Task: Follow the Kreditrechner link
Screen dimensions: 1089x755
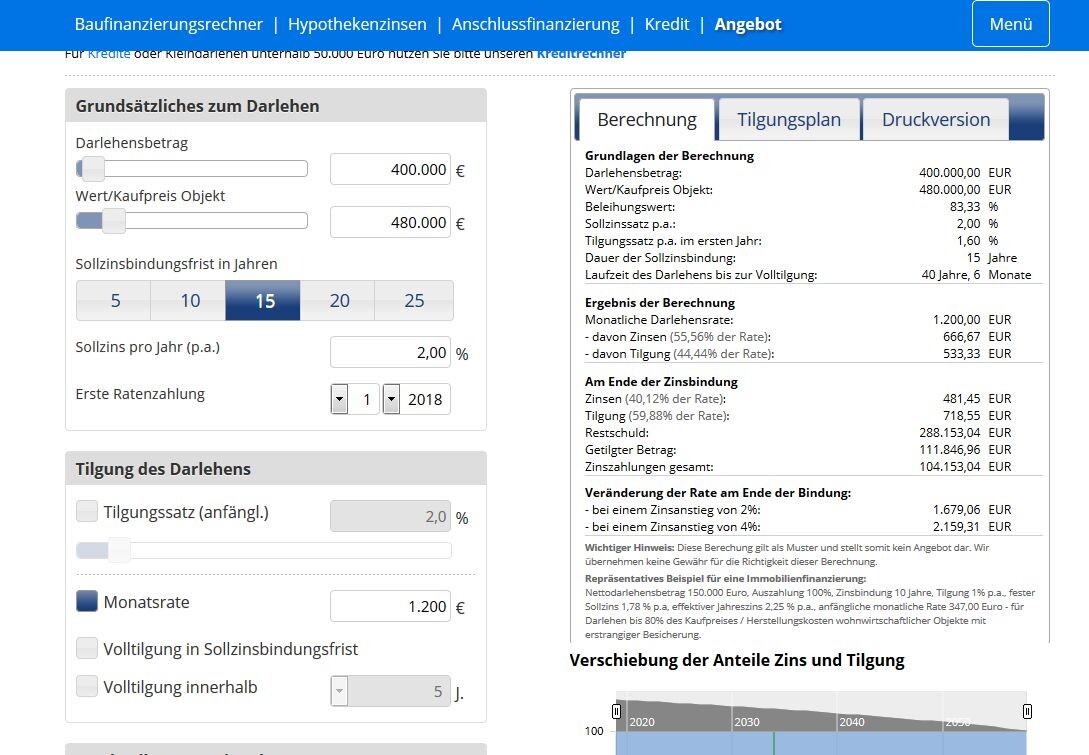Action: click(x=581, y=54)
